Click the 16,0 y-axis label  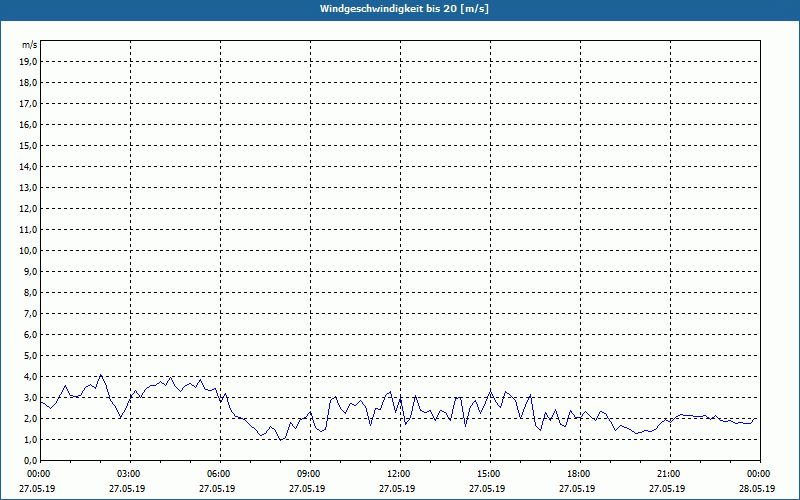28,124
